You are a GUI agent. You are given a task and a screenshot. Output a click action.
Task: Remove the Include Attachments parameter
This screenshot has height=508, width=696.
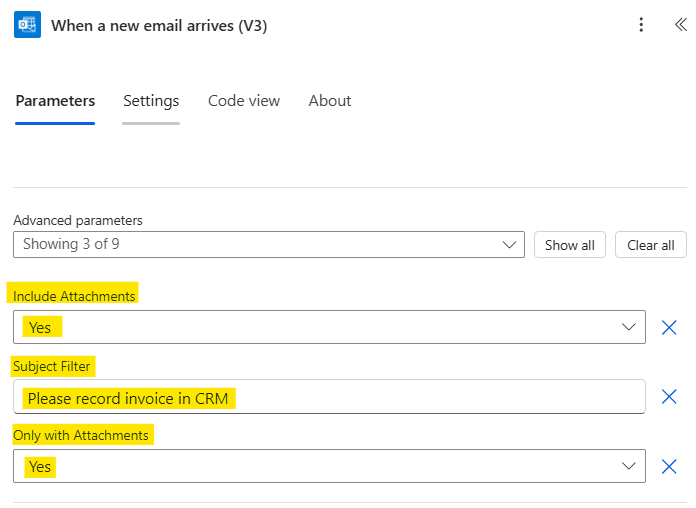669,327
